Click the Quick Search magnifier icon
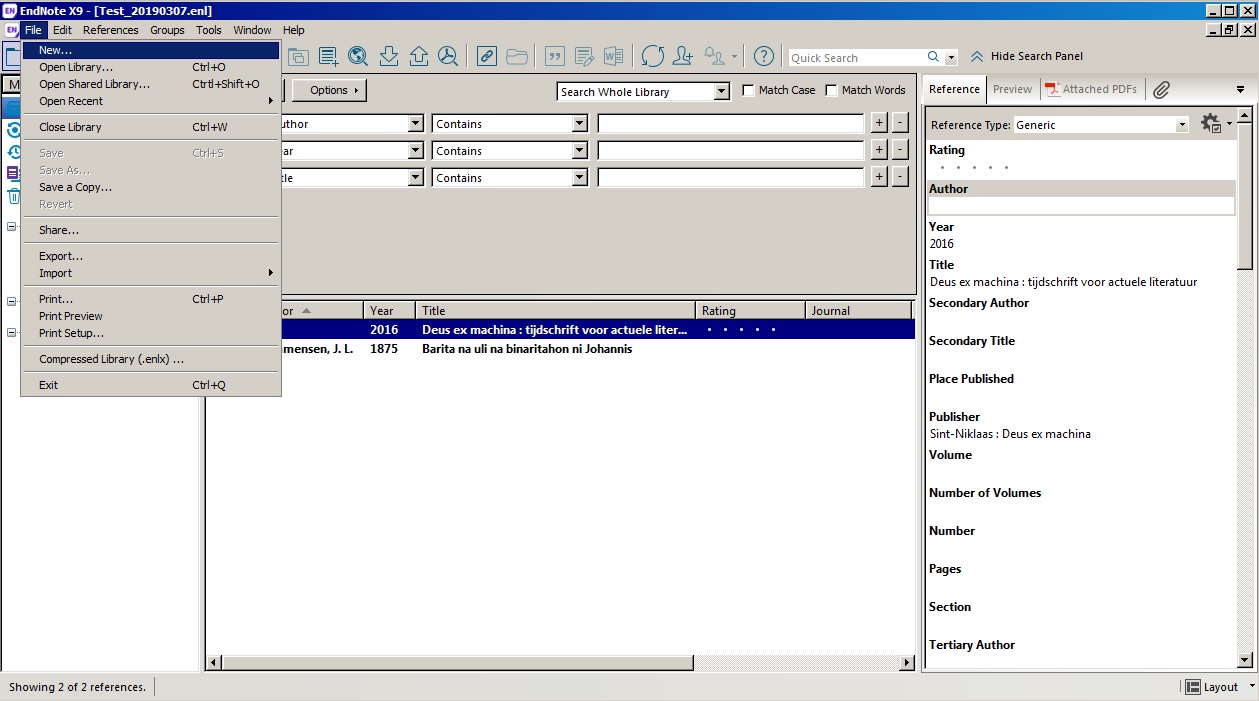 [x=933, y=57]
